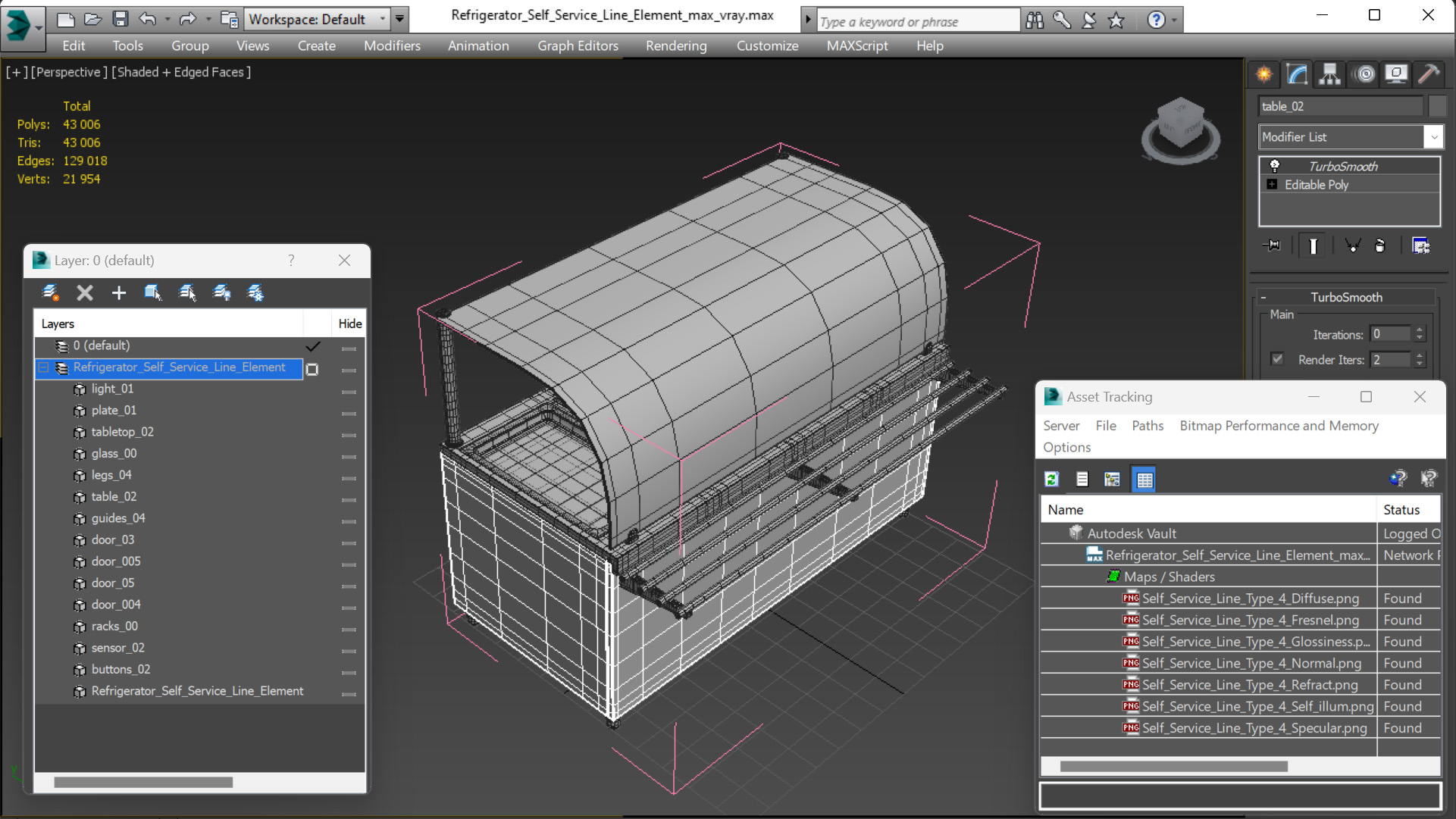Click the Perspective viewport label

pyautogui.click(x=69, y=72)
